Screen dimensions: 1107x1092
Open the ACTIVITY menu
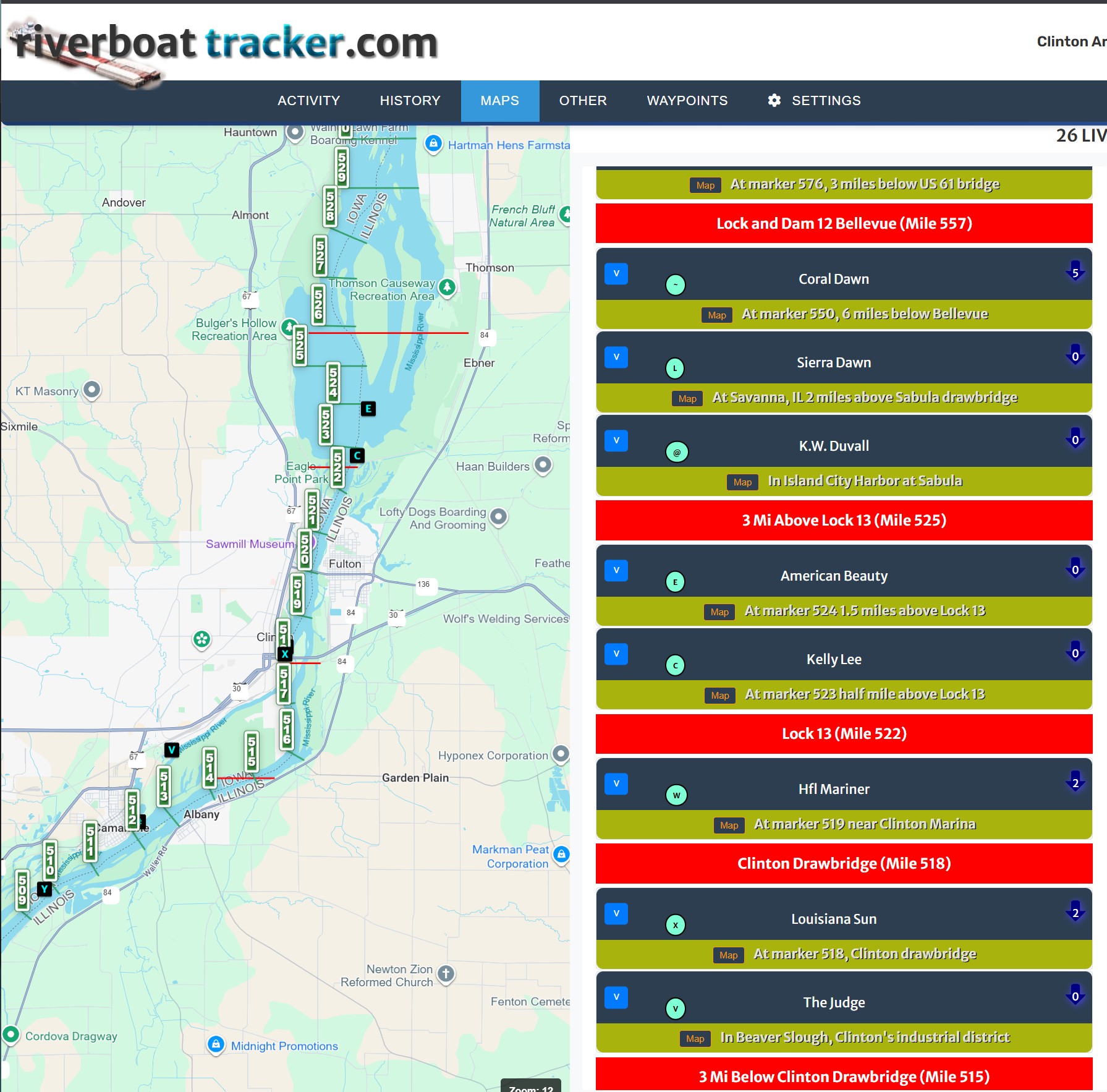(x=308, y=101)
